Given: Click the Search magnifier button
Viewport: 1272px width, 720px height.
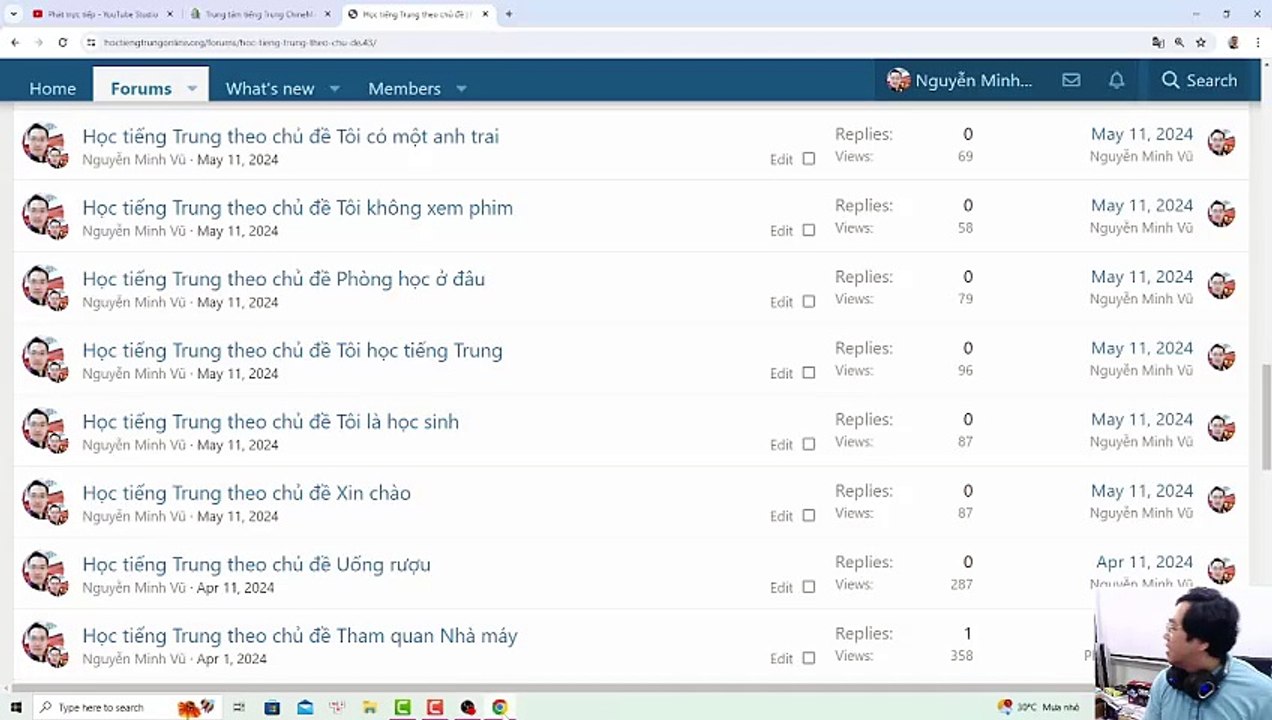Looking at the screenshot, I should (1199, 80).
